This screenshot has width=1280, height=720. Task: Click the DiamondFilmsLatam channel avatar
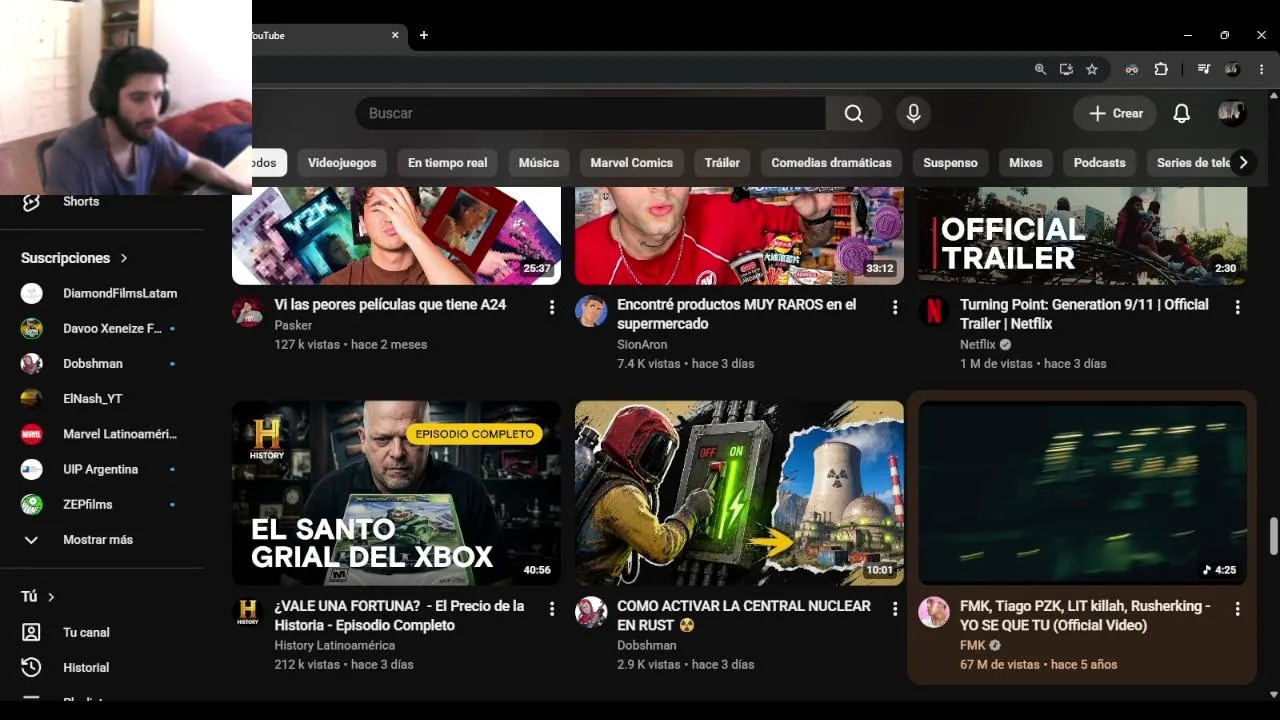[32, 293]
